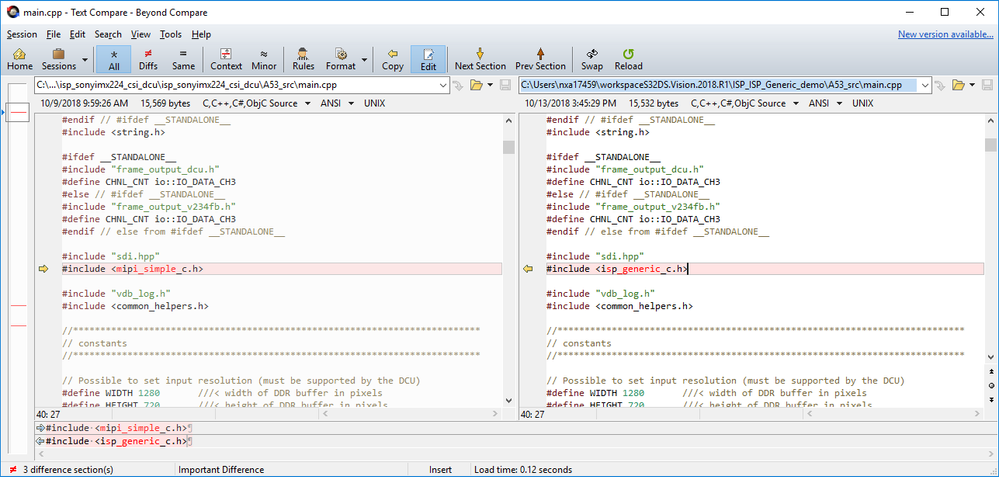The width and height of the screenshot is (999, 477).
Task: Click right file size 15,532 bytes
Action: (654, 103)
